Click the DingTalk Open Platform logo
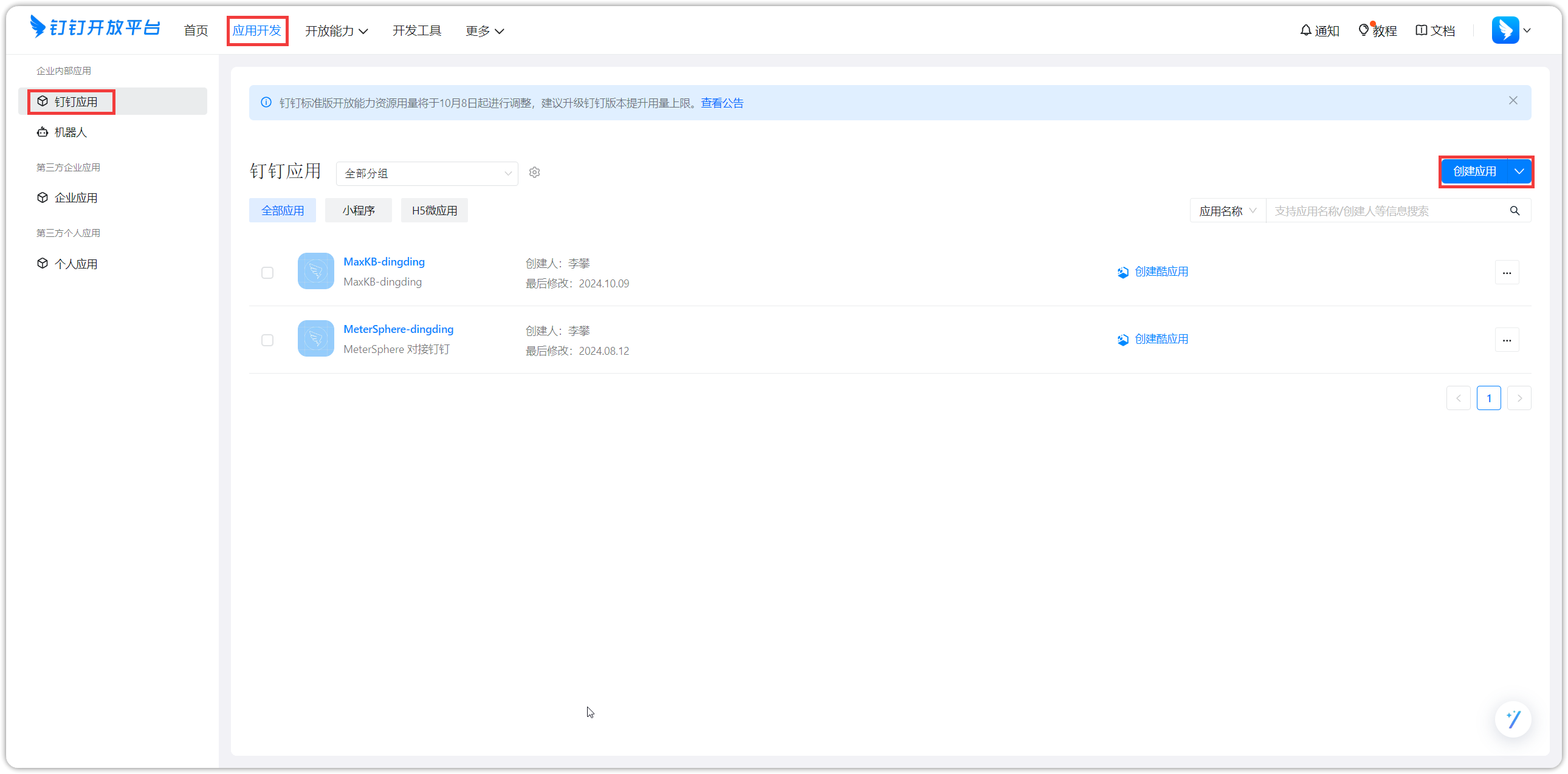Viewport: 1568px width, 774px height. [95, 28]
